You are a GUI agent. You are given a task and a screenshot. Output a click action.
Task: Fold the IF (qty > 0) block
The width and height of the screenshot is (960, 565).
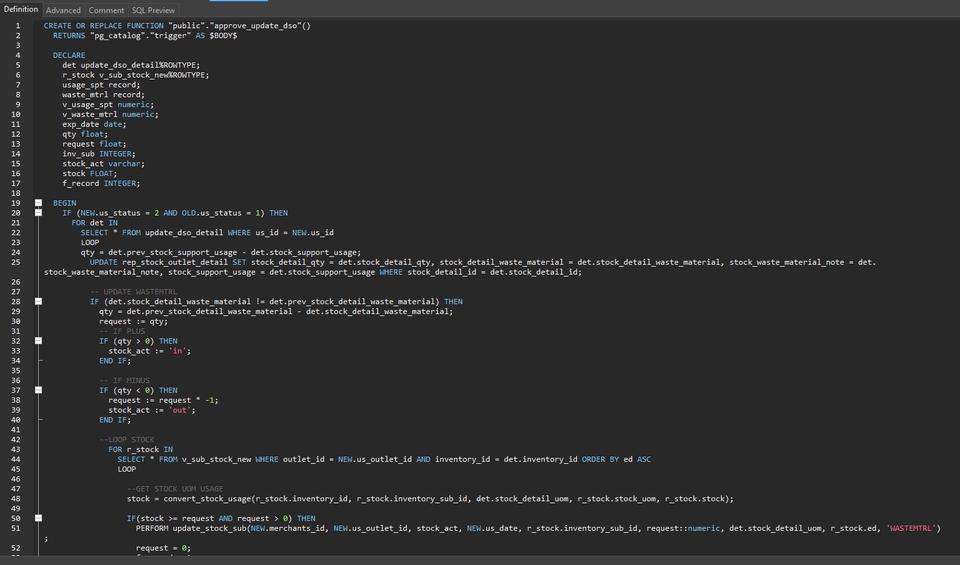38,341
